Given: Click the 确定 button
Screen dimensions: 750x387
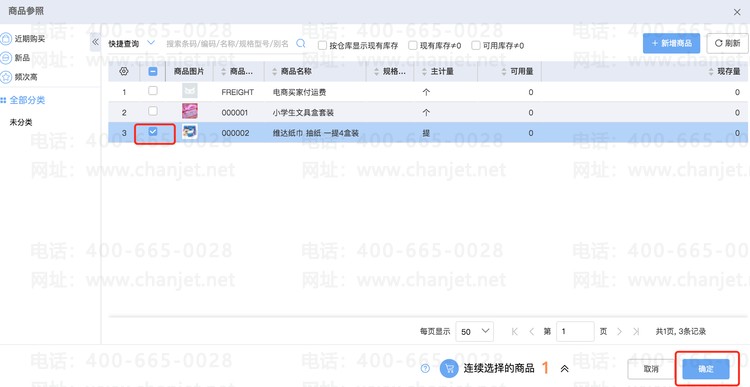Looking at the screenshot, I should (x=706, y=369).
